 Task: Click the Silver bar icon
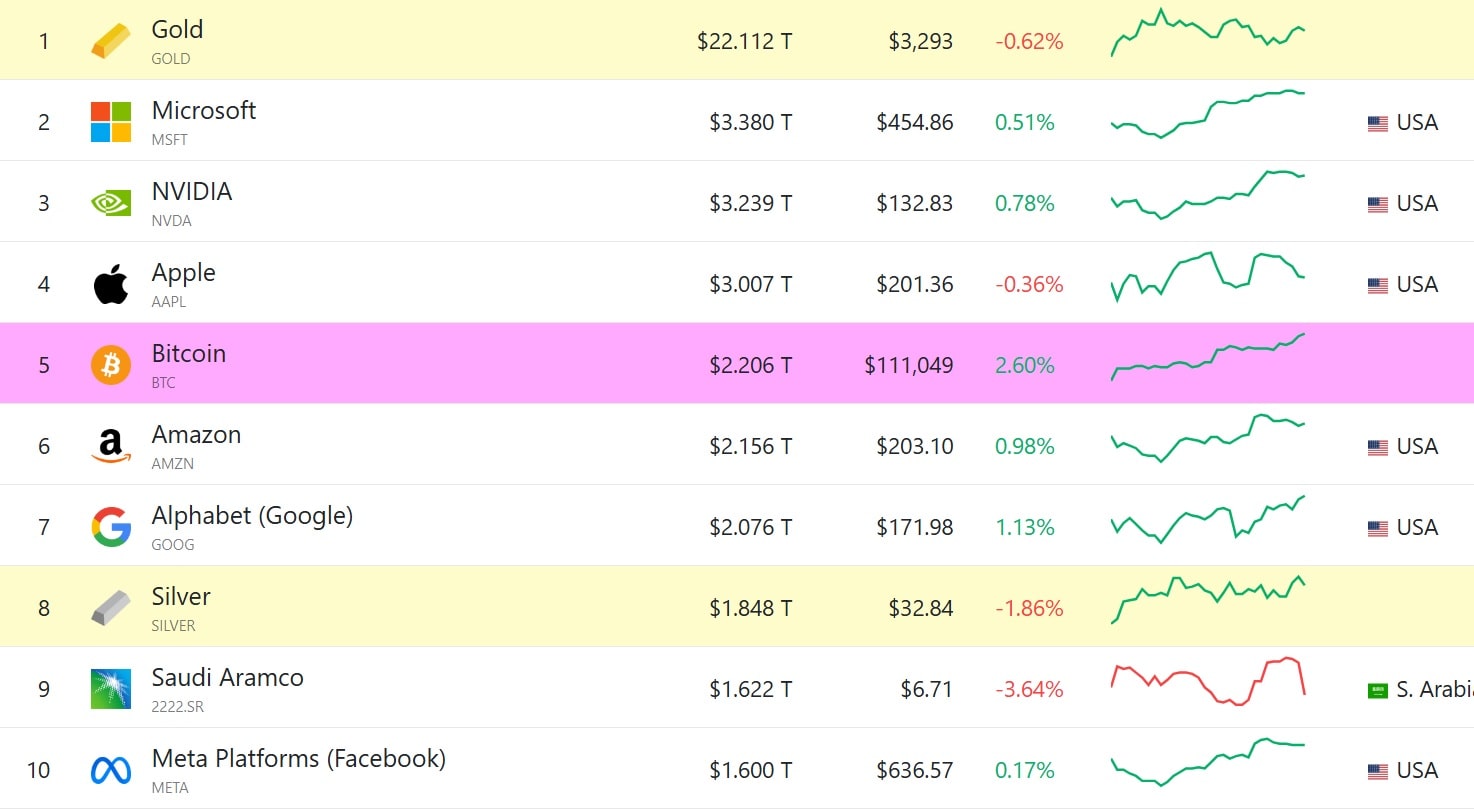(x=111, y=608)
